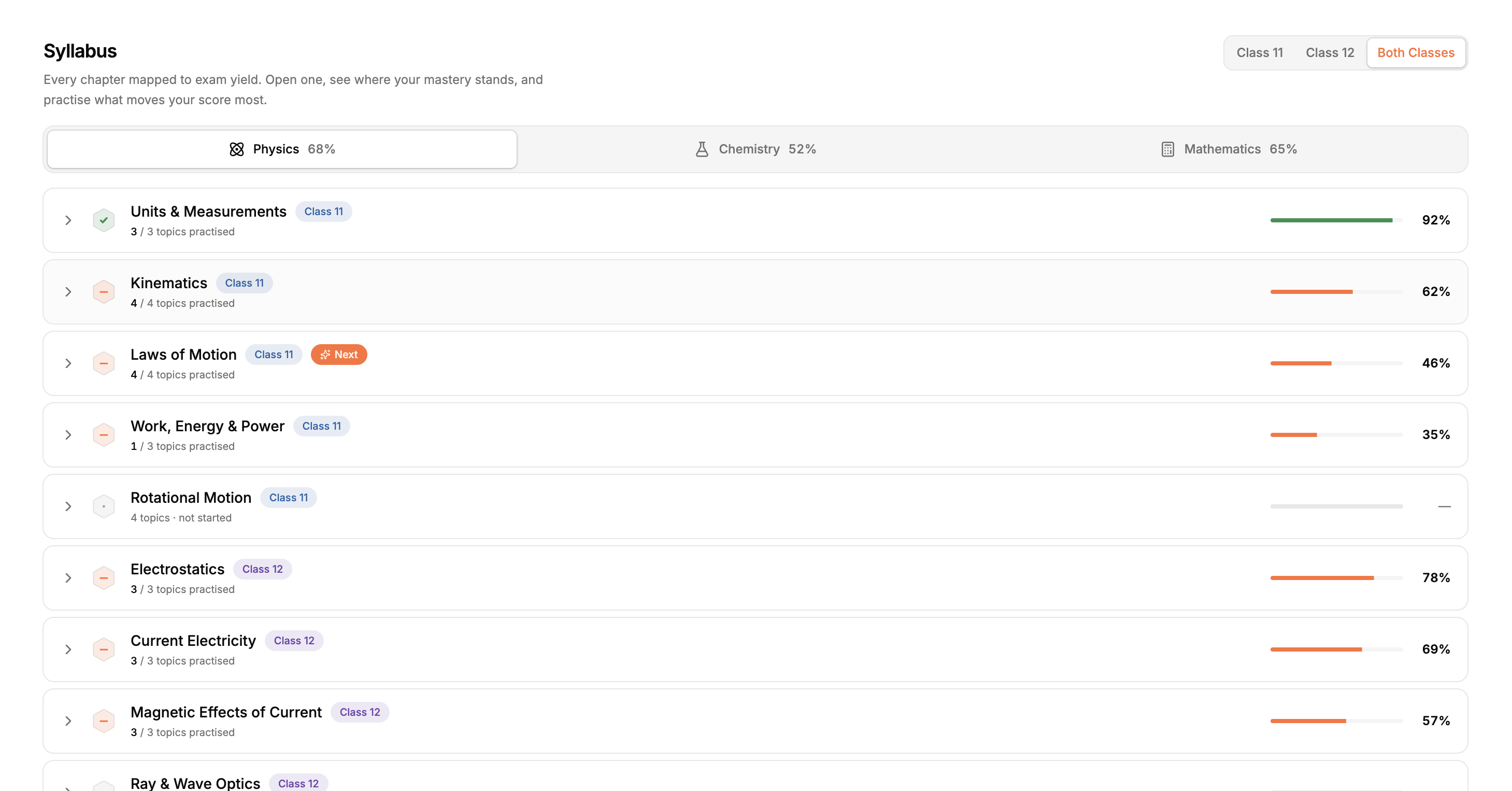Expand the Current Electricity chapter

(68, 649)
